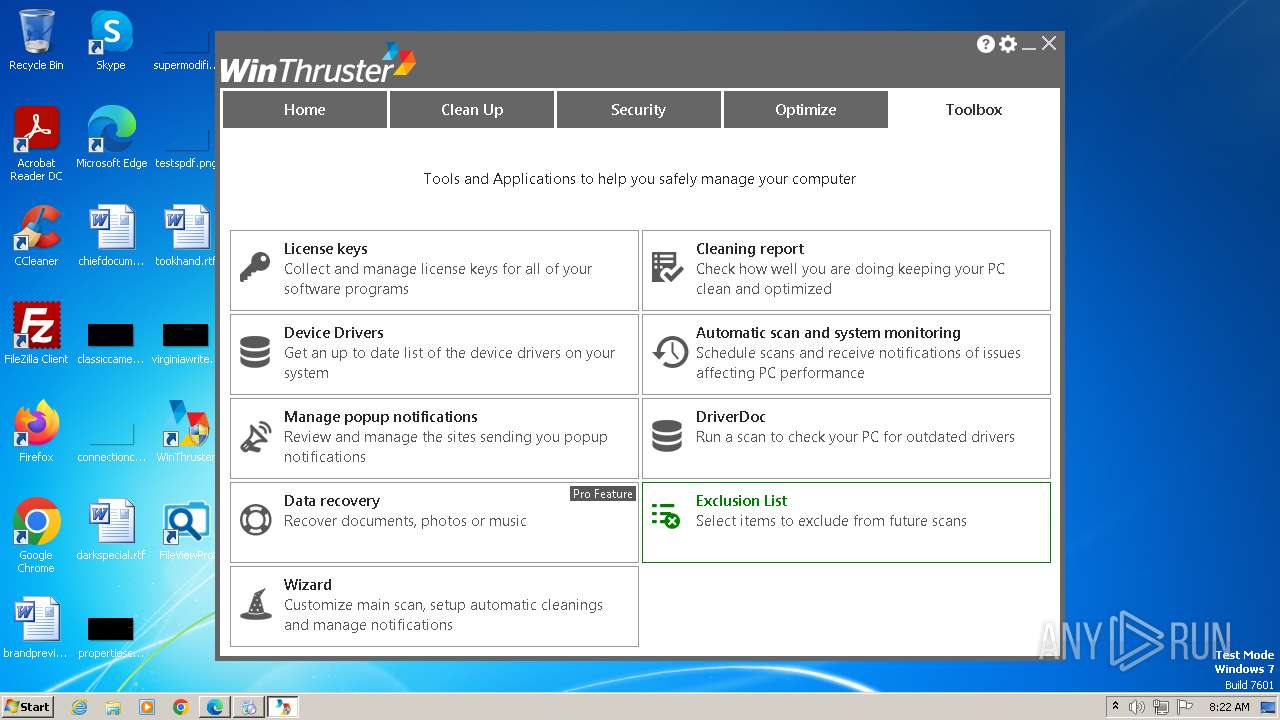Click Data recovery title text
This screenshot has height=720, width=1280.
[331, 501]
